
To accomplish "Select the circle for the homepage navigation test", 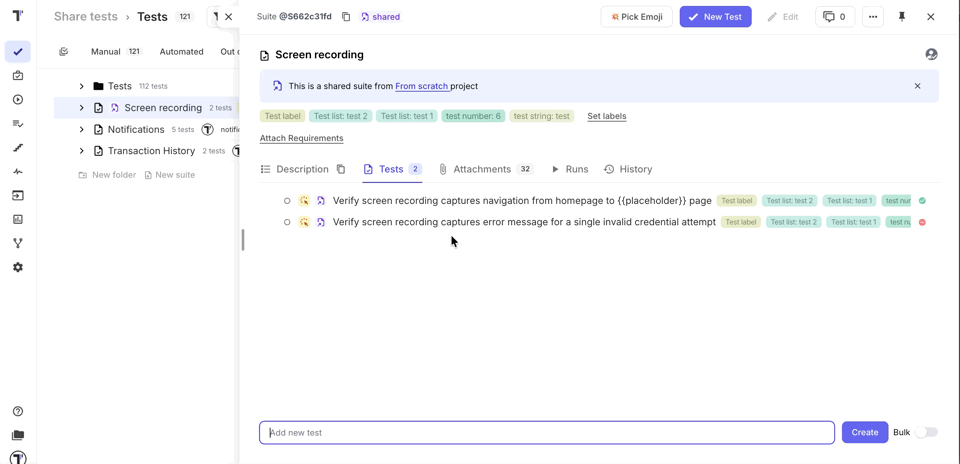I will pos(287,201).
